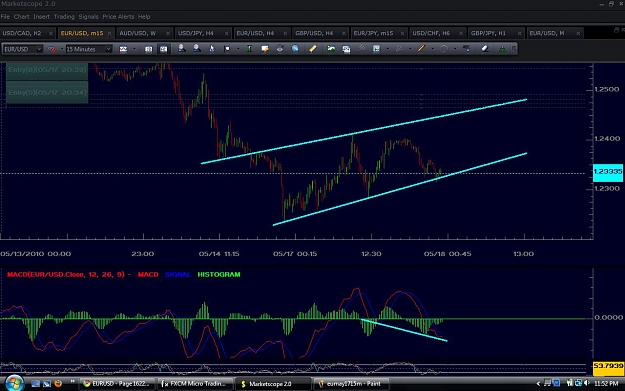
Task: Expand the grid table dropdown arrow
Action: click(x=387, y=49)
